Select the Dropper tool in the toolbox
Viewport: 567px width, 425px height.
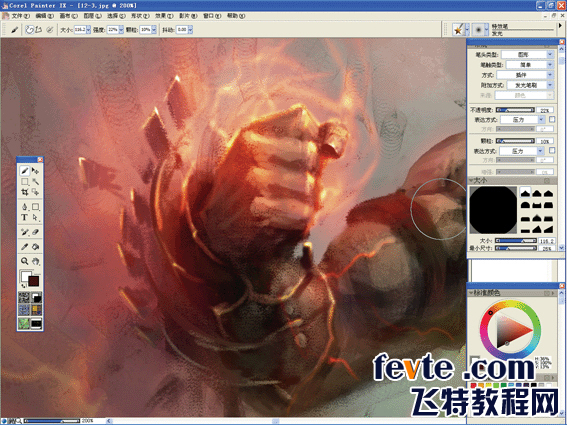click(x=25, y=247)
